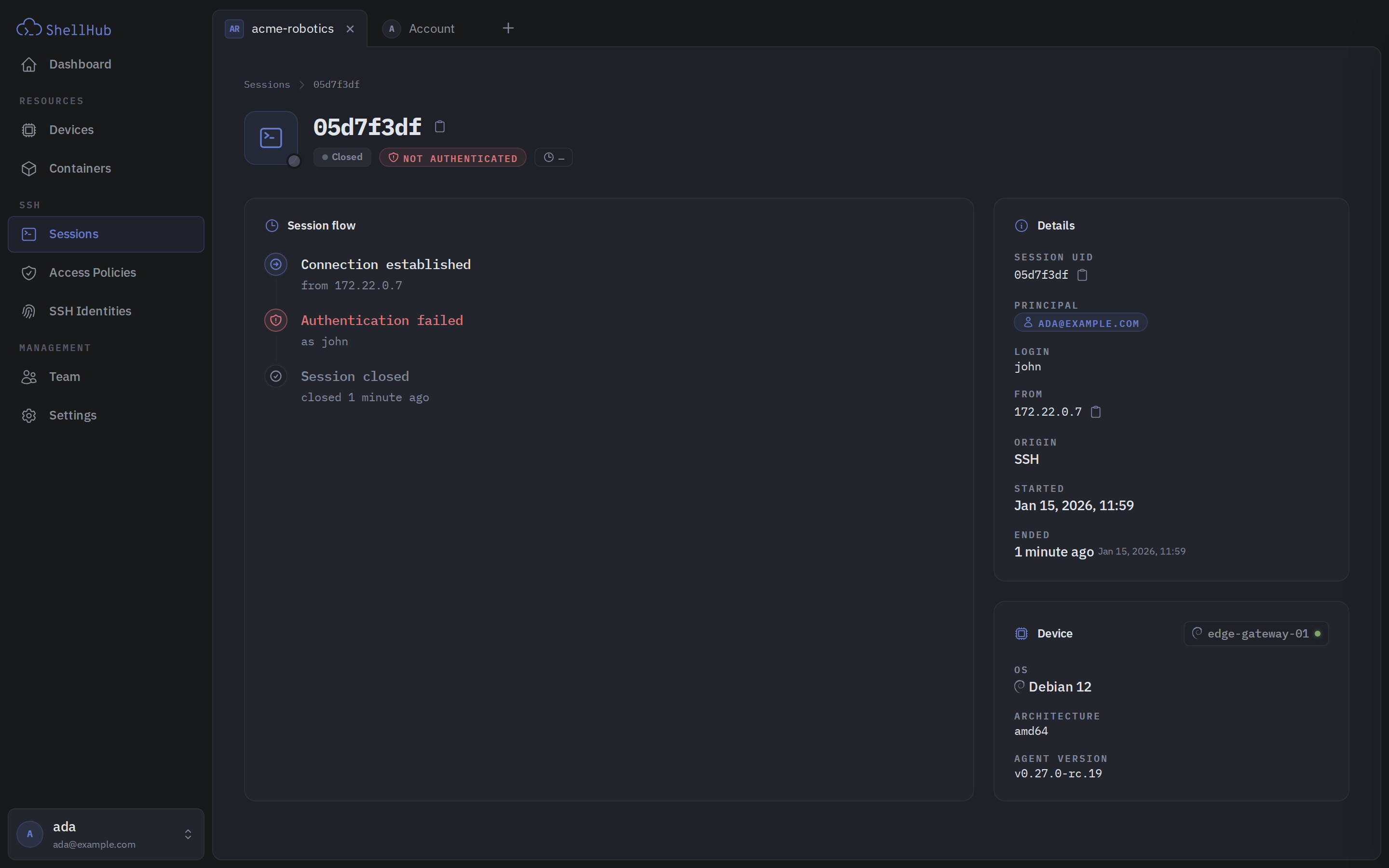Copy the 172.22.0.7 source address

click(1095, 412)
